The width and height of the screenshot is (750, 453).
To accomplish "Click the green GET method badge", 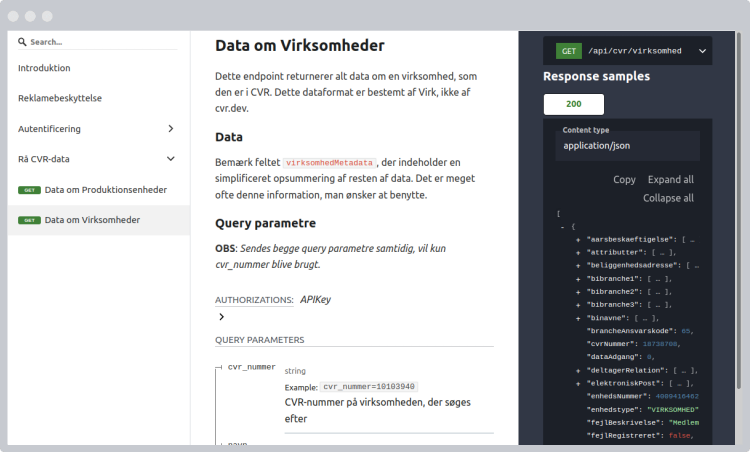I will tap(569, 51).
